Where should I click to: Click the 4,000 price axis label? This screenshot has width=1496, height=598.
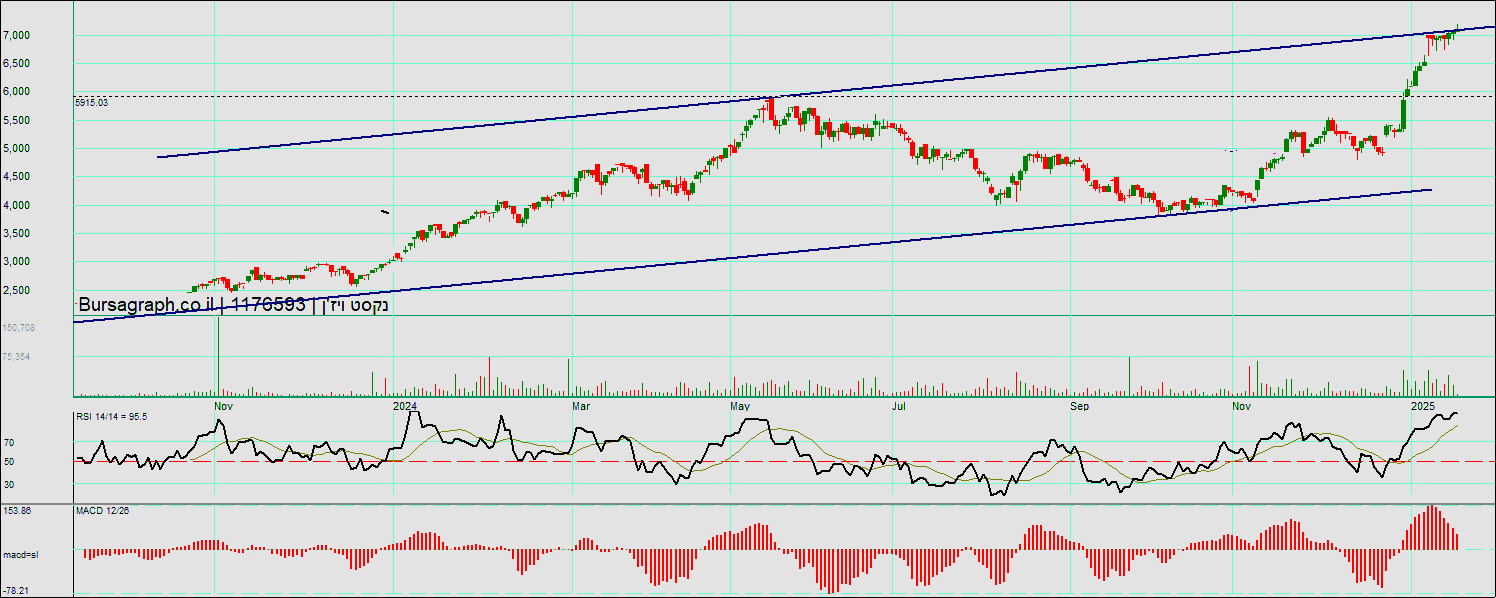click(17, 205)
